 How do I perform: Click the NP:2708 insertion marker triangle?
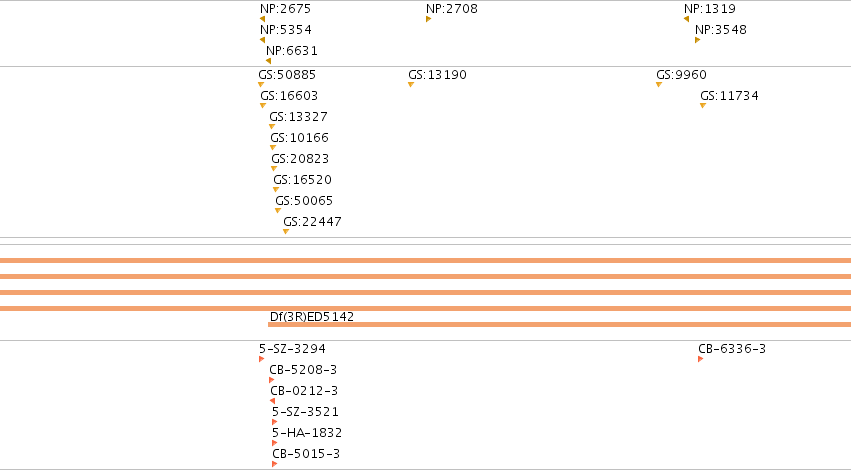429,19
